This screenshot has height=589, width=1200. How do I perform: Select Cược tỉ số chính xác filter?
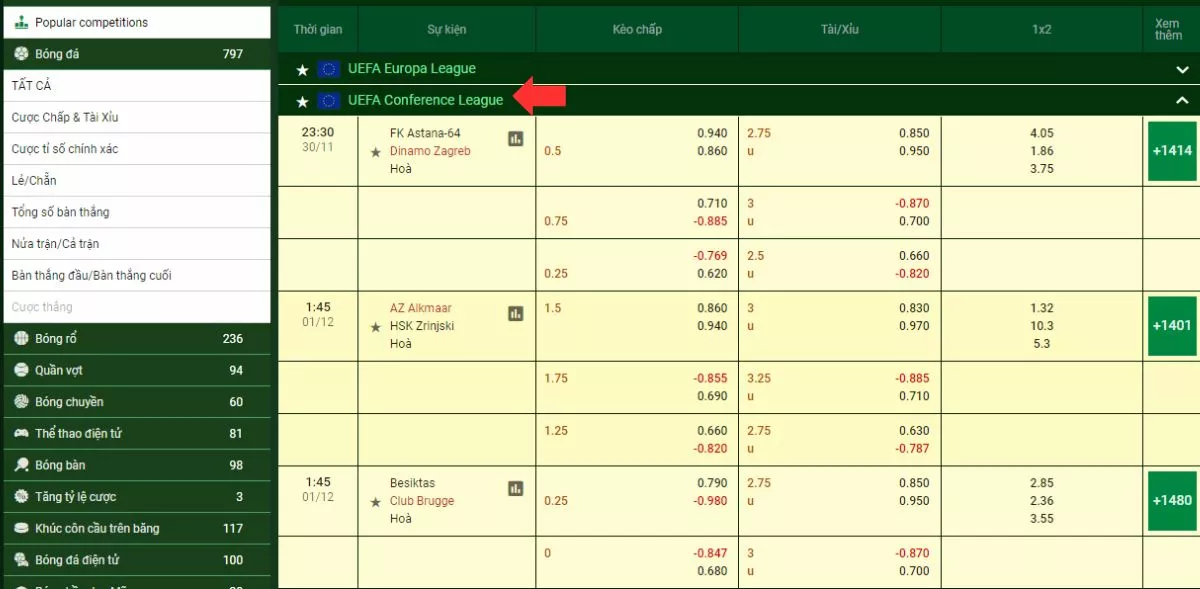[x=135, y=149]
